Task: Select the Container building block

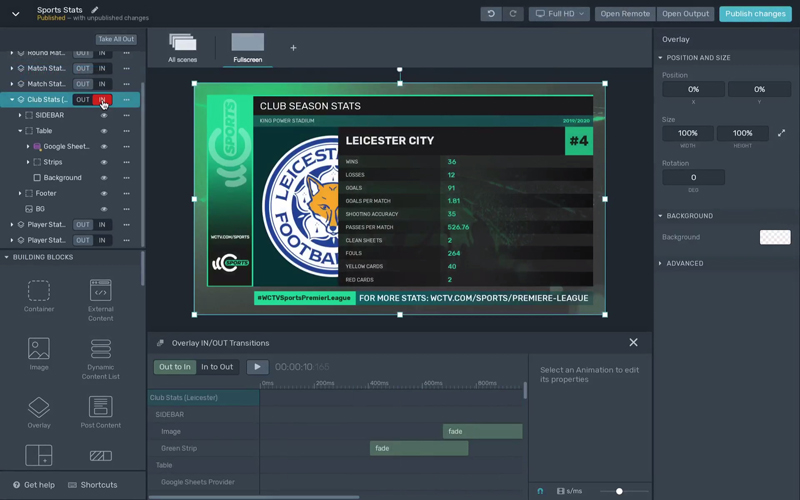Action: (39, 296)
